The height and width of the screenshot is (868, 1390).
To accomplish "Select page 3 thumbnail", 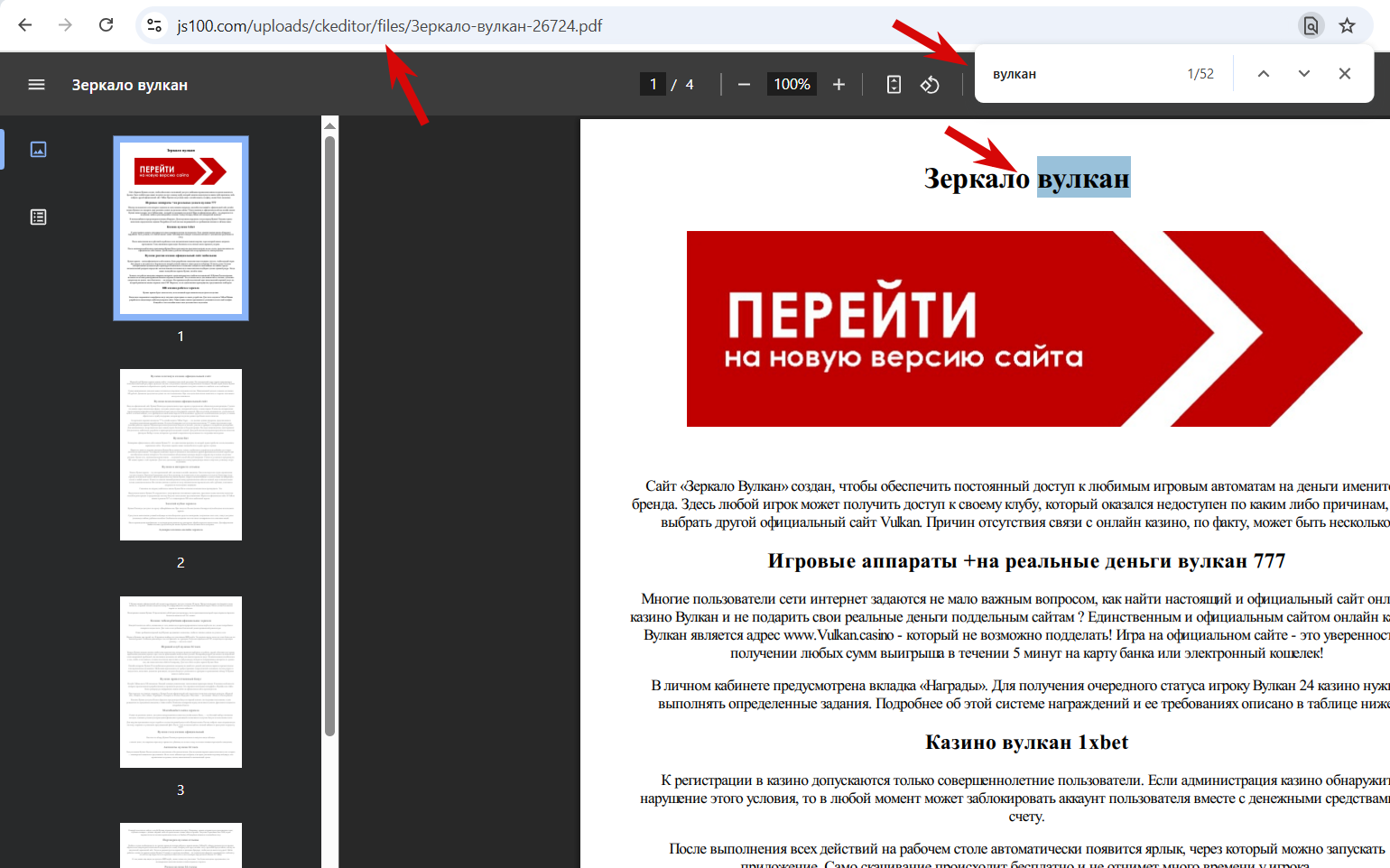I will point(181,682).
